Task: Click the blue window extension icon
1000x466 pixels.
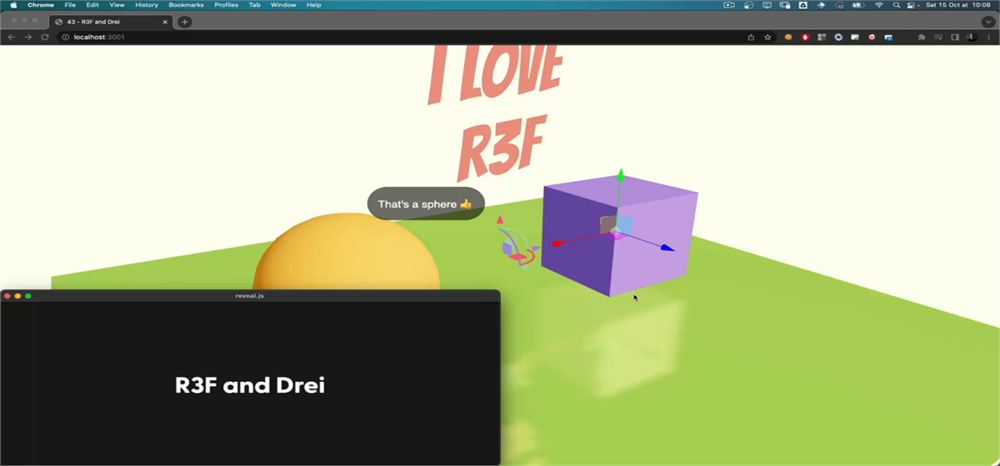Action: (x=888, y=37)
